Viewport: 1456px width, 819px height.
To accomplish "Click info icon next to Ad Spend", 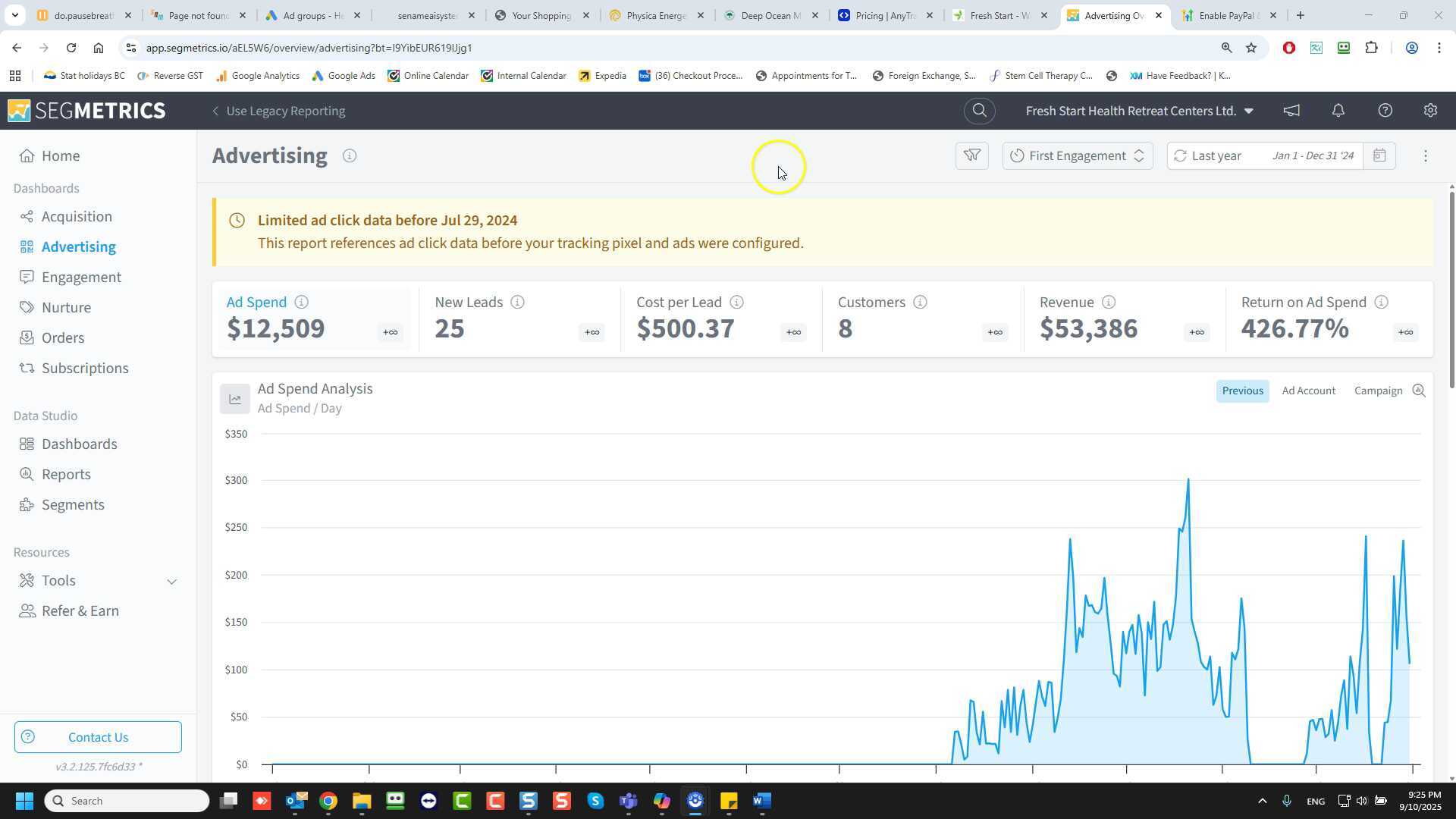I will [301, 302].
